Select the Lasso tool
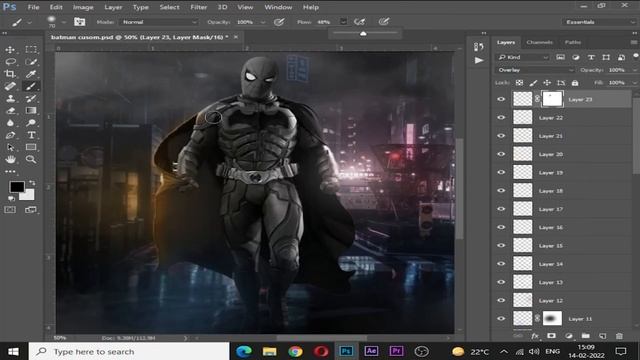640x360 pixels. pyautogui.click(x=10, y=62)
